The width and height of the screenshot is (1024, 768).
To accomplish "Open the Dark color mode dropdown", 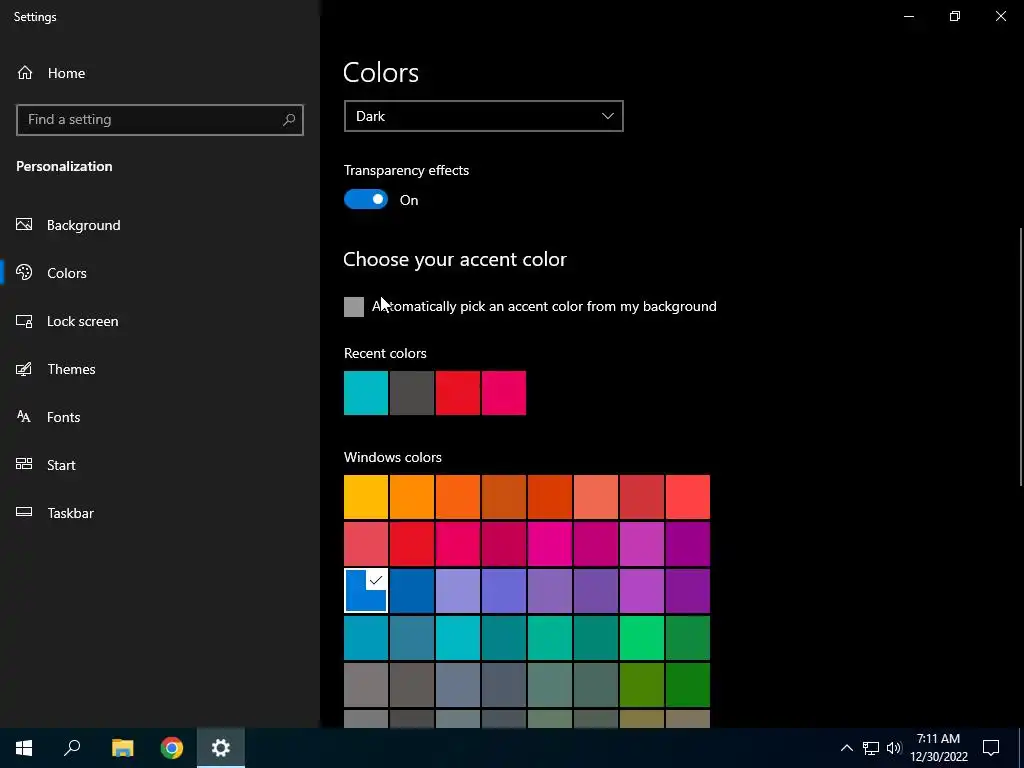I will (x=484, y=116).
